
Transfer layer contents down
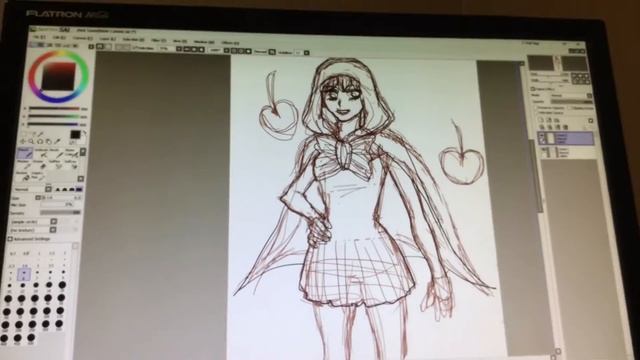coord(542,127)
